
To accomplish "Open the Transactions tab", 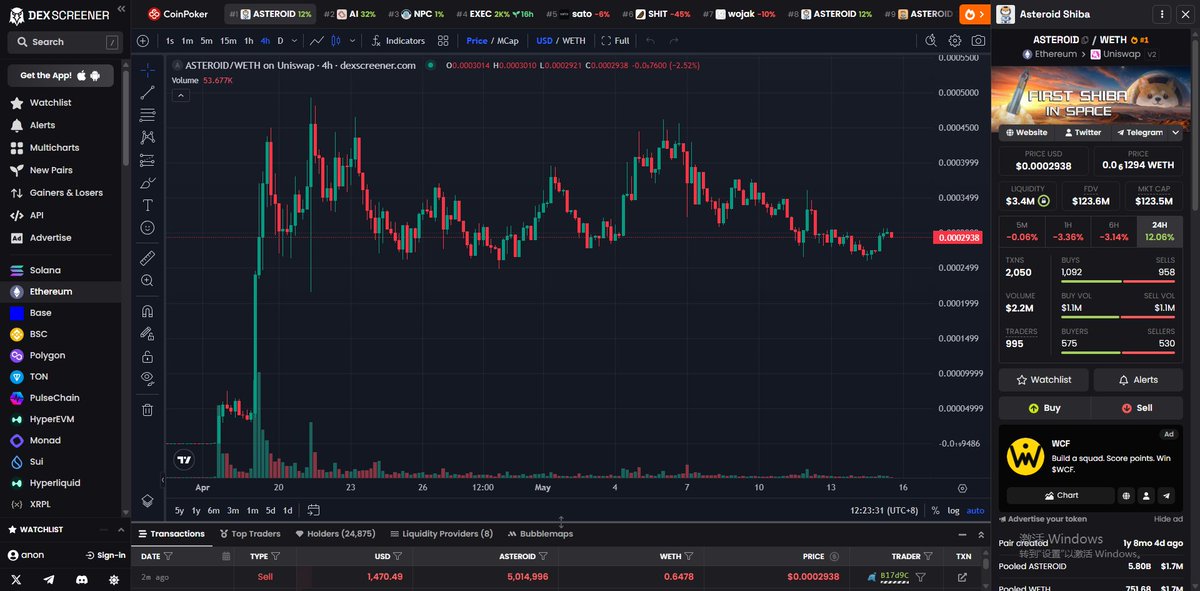I will (x=171, y=534).
